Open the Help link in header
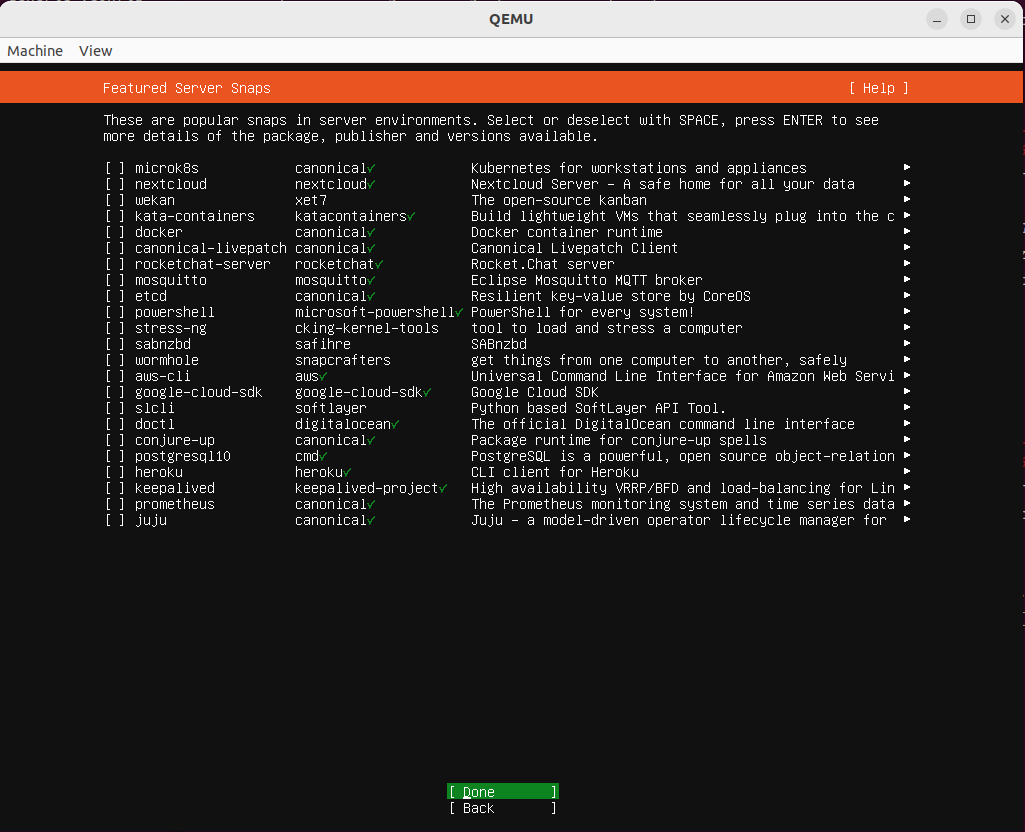The height and width of the screenshot is (832, 1025). 878,88
